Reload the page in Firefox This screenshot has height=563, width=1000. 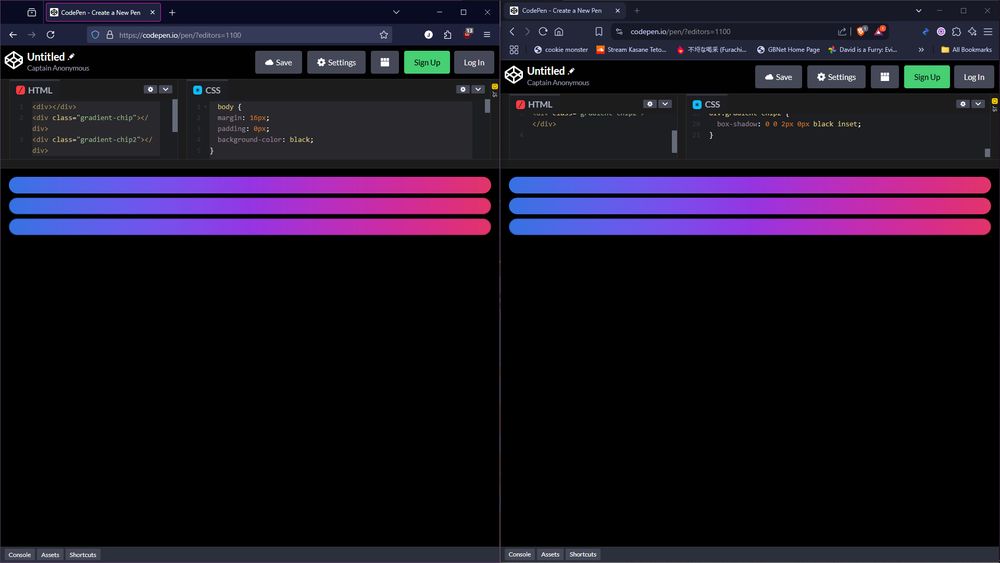coord(50,34)
